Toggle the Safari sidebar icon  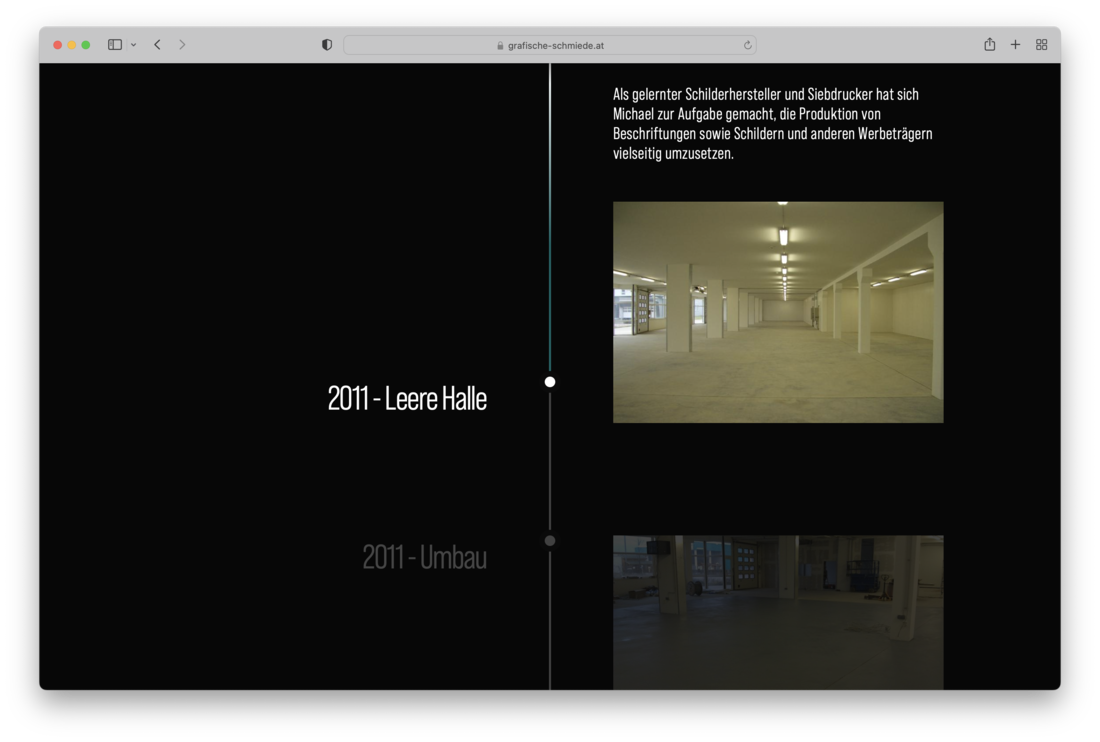[x=115, y=45]
